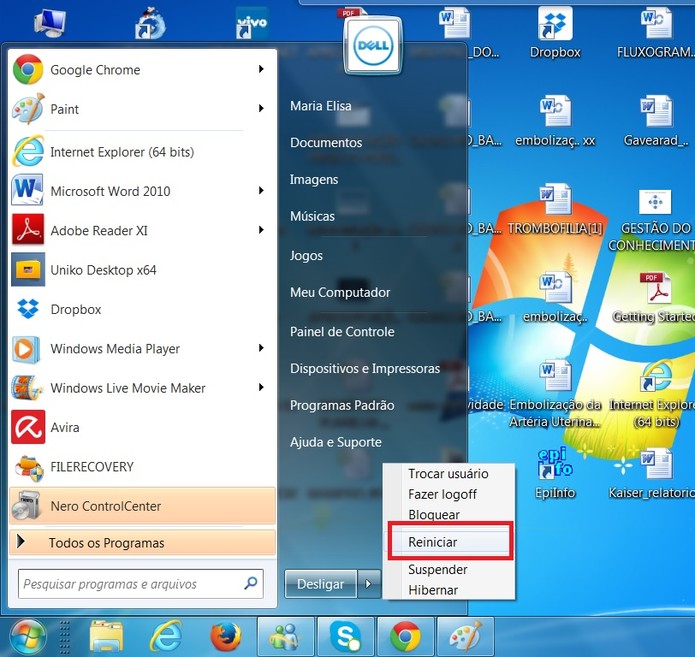Screen dimensions: 695x657
Task: Open shutdown options arrow beside Desligar
Action: tap(369, 584)
